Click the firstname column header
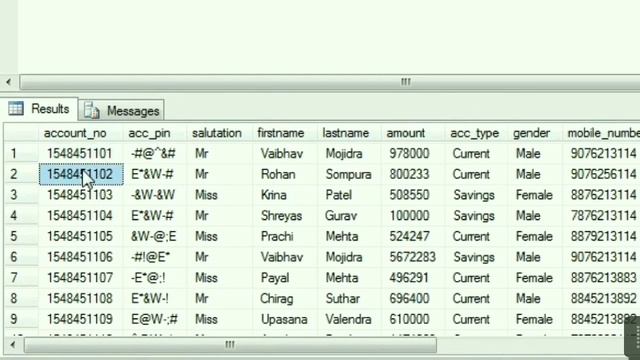The image size is (640, 360). [x=285, y=133]
